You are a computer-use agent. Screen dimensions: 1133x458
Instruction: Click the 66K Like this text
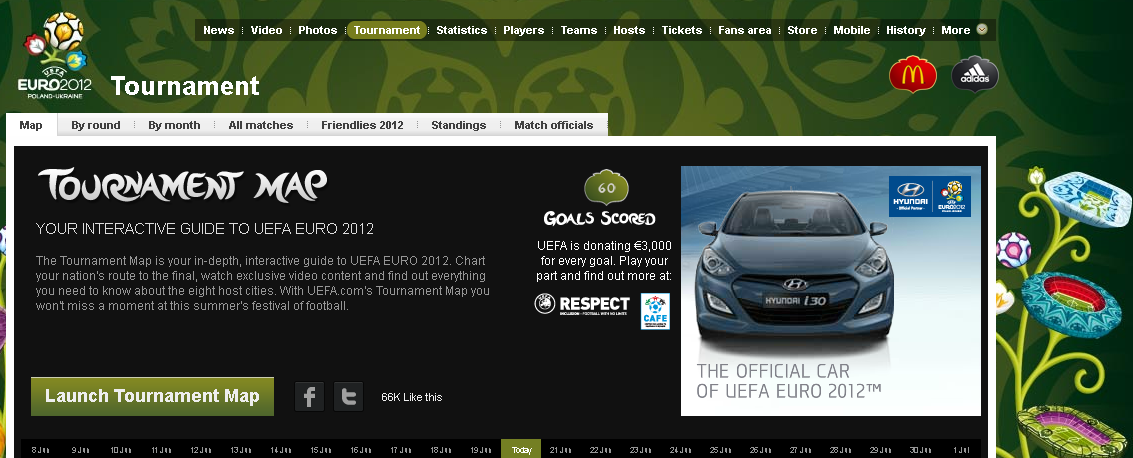[x=412, y=397]
